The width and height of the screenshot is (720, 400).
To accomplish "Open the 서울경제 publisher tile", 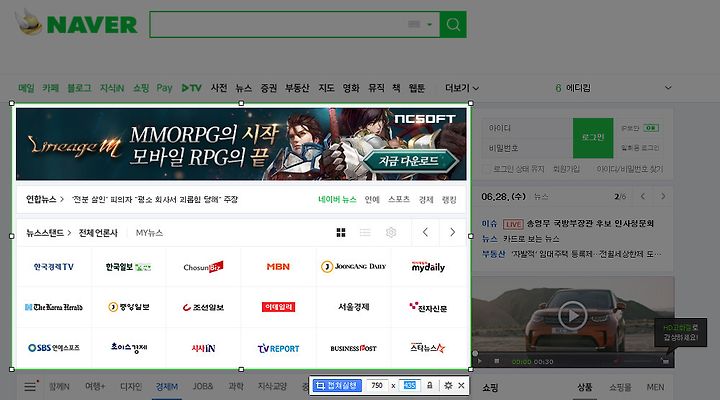I will click(353, 307).
